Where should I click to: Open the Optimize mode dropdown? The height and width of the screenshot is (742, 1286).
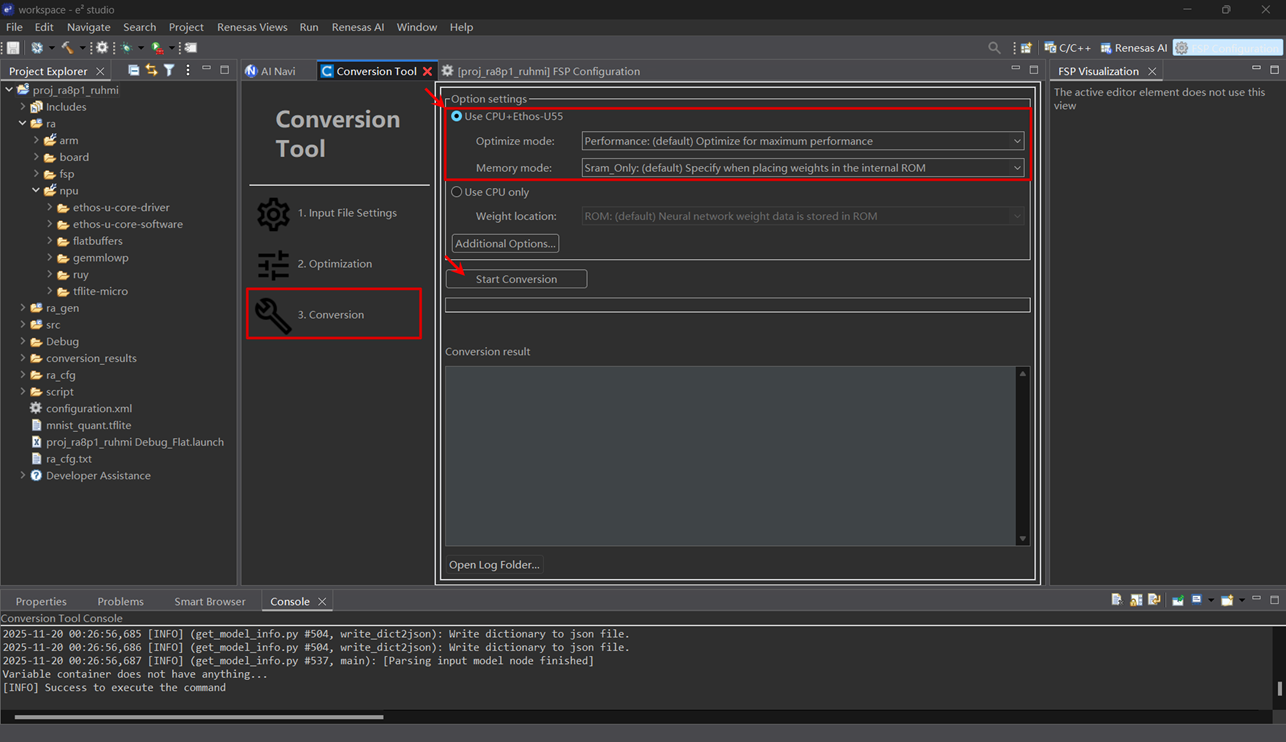point(803,141)
